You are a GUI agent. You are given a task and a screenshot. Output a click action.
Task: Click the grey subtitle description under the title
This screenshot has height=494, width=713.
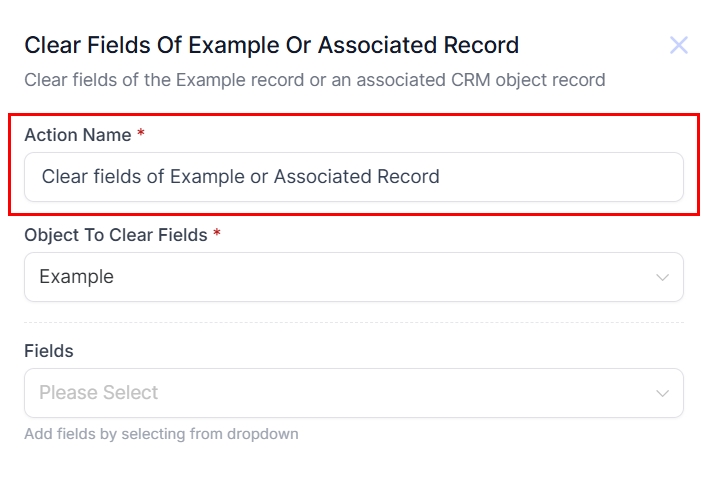(314, 79)
